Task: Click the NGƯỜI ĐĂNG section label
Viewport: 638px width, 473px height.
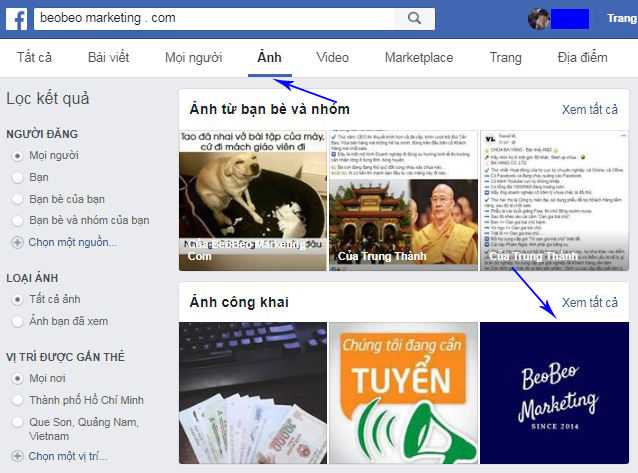Action: click(42, 134)
